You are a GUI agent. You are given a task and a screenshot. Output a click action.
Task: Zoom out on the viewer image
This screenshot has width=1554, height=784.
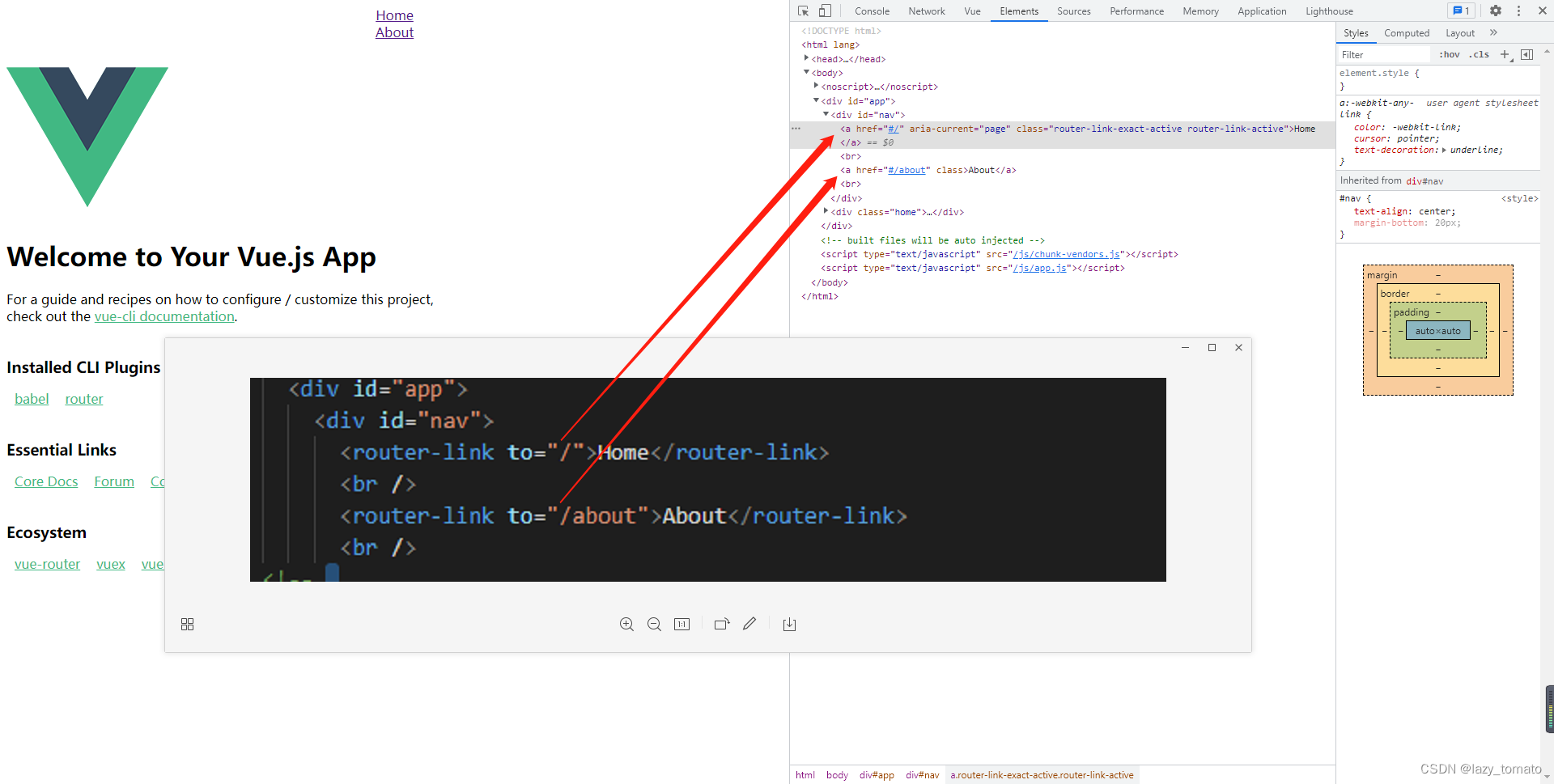[654, 625]
